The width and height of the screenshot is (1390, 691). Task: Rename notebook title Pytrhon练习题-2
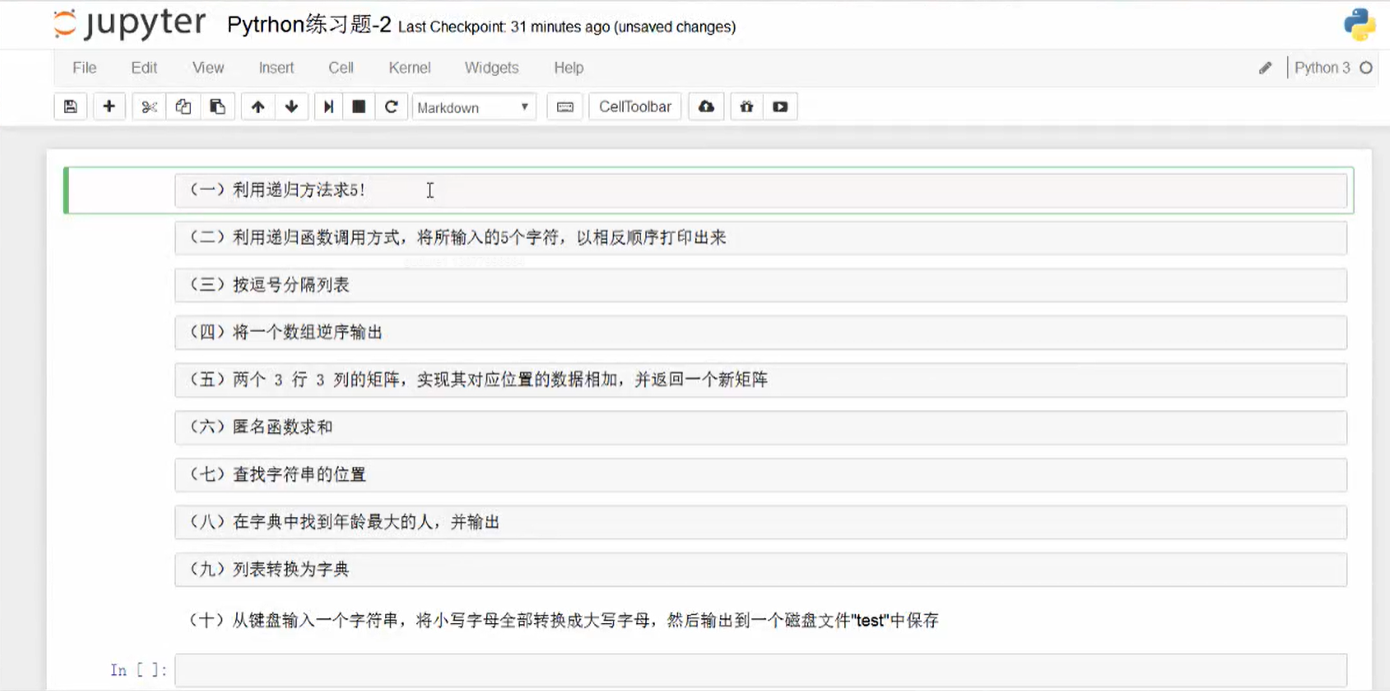tap(309, 25)
